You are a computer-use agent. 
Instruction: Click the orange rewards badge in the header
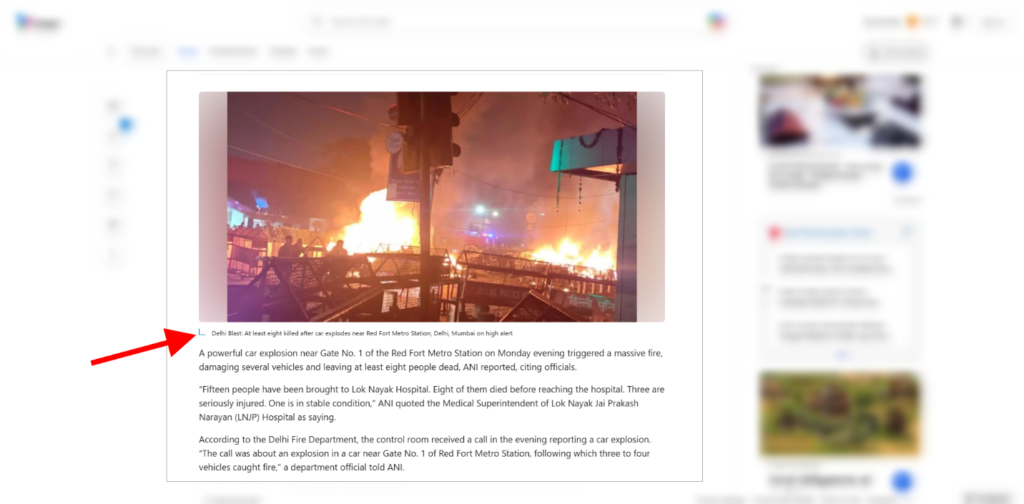coord(912,22)
